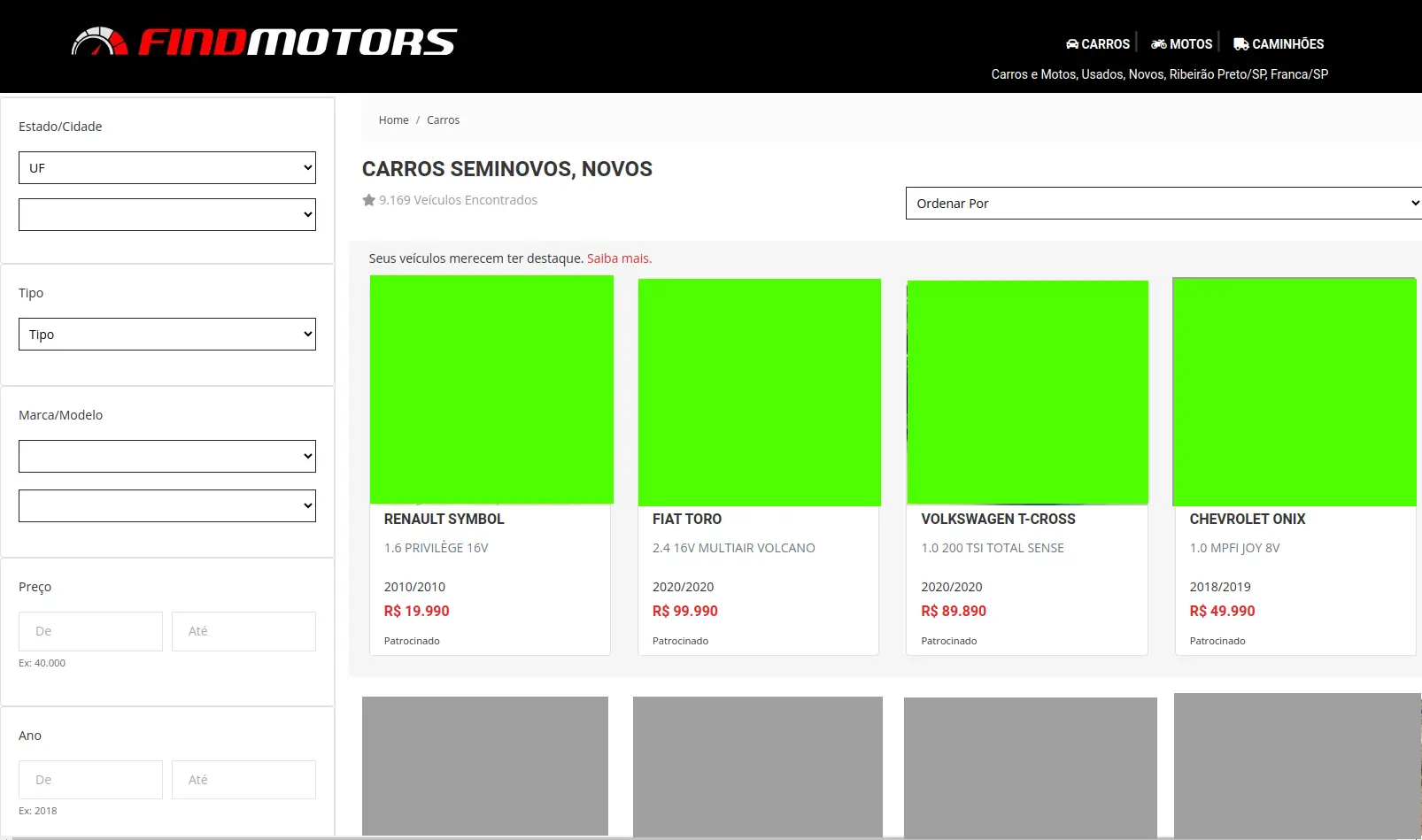
Task: Open the MOTOS menu item
Action: point(1181,44)
